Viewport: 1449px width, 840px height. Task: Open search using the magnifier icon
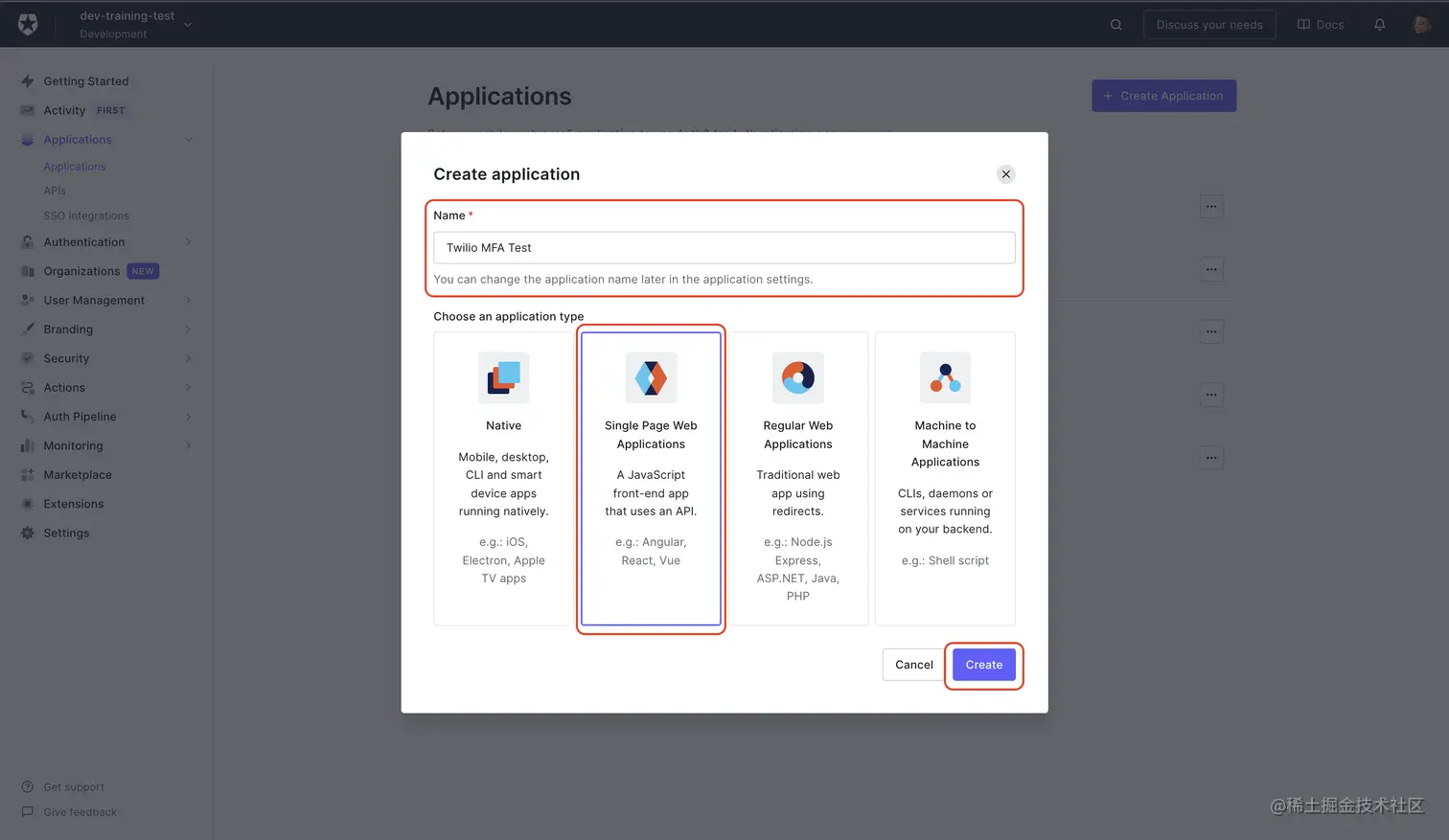click(x=1115, y=24)
